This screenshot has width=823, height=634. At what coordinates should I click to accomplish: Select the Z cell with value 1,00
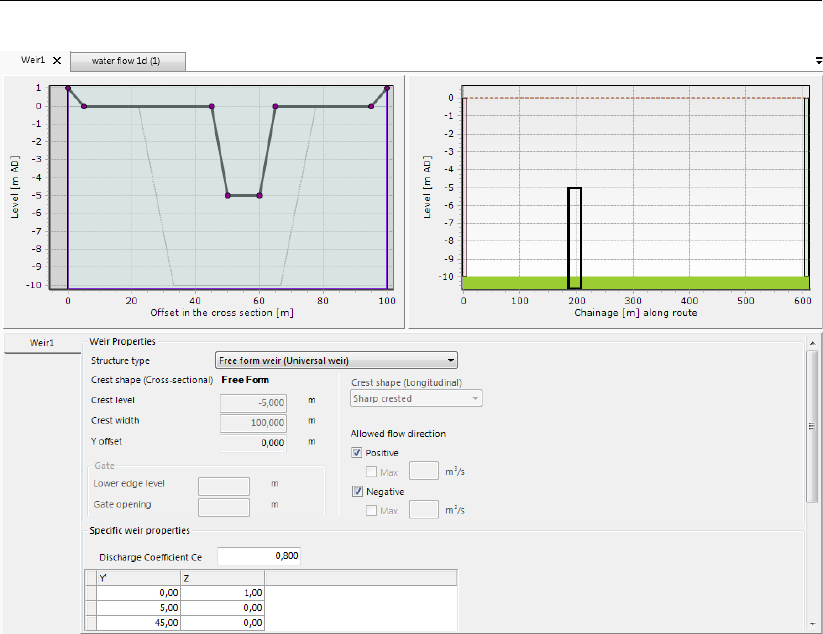tap(223, 593)
